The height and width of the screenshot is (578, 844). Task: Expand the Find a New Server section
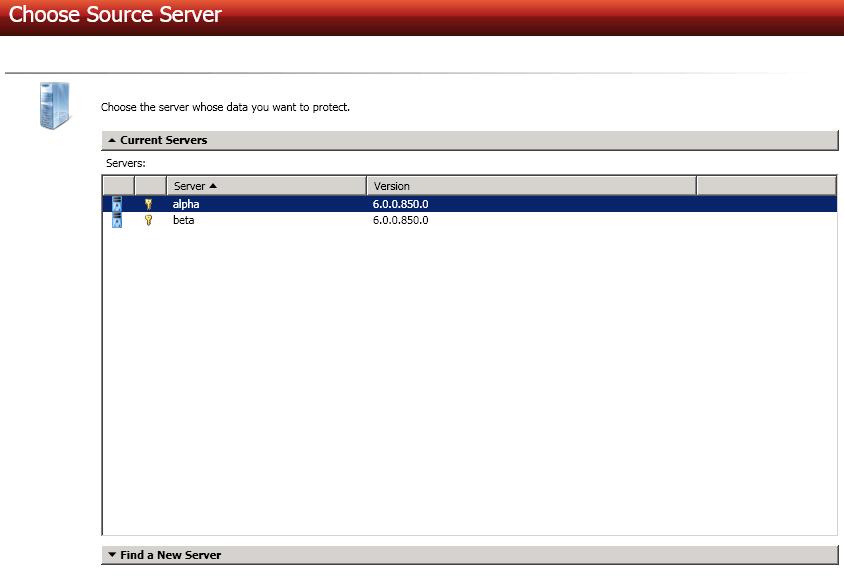pos(112,555)
